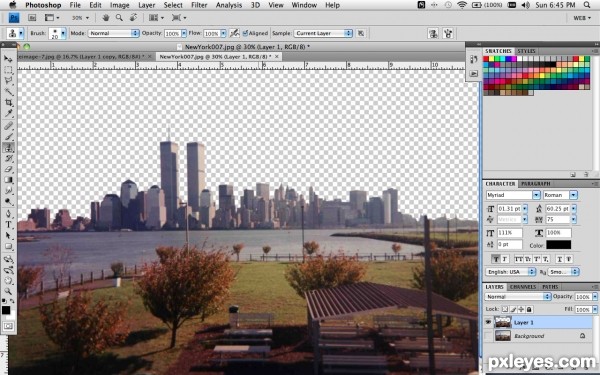Image resolution: width=600 pixels, height=375 pixels.
Task: Select the Rectangle shape tool
Action: [x=8, y=247]
